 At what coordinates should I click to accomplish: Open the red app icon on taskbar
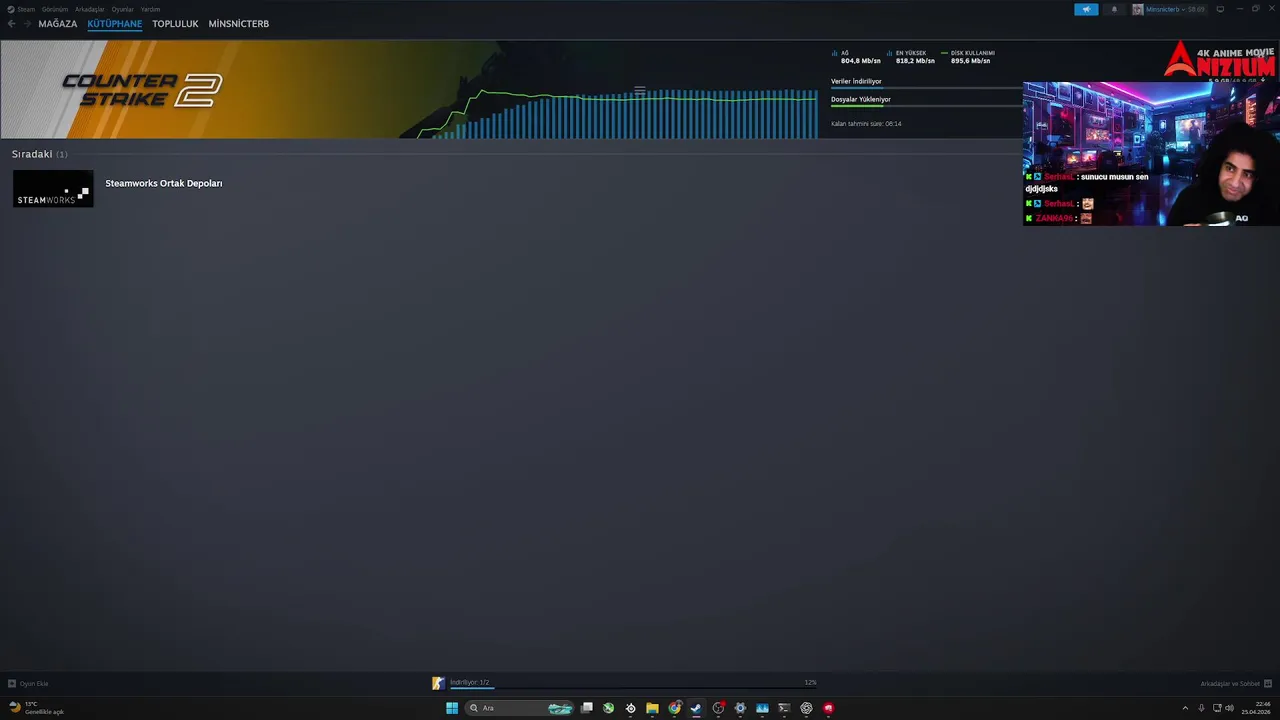[x=828, y=708]
